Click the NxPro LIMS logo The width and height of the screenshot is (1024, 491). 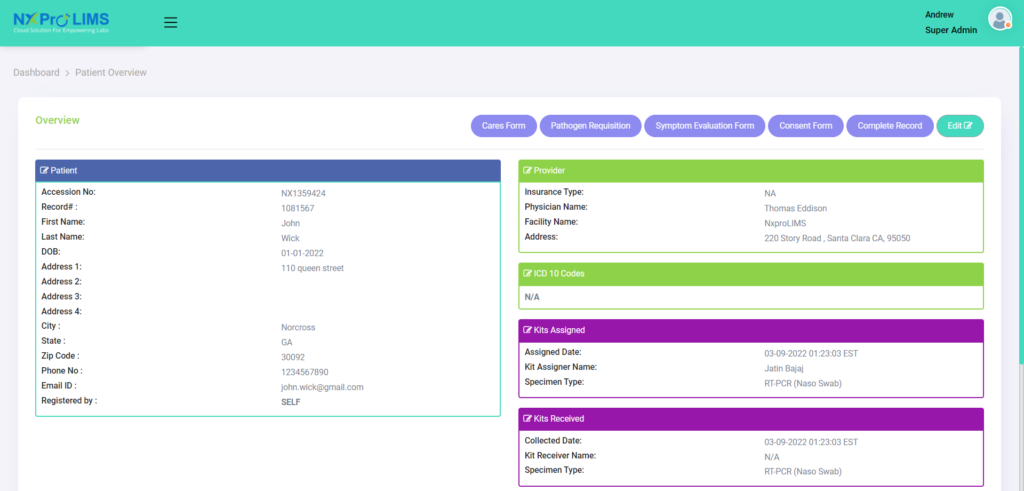click(61, 23)
